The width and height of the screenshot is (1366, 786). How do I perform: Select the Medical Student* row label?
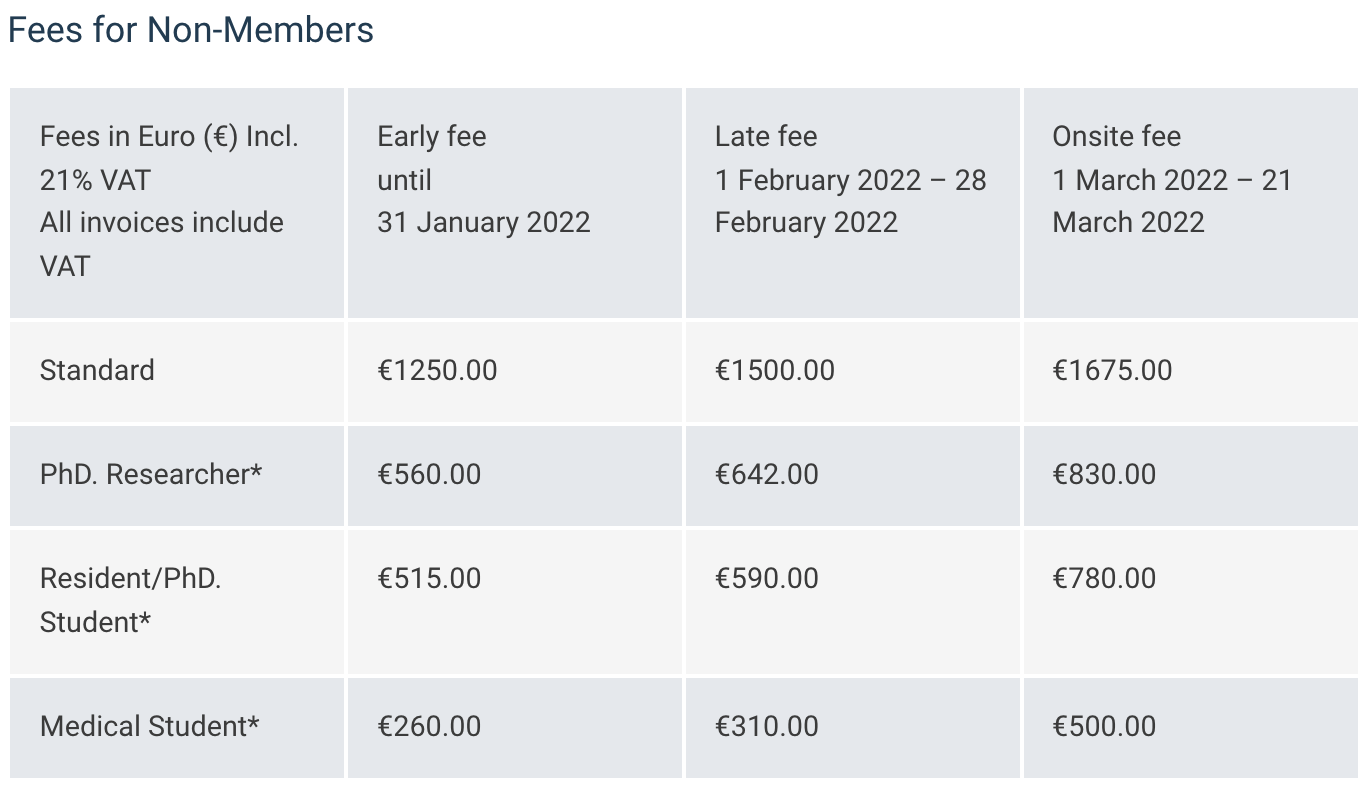[x=150, y=726]
